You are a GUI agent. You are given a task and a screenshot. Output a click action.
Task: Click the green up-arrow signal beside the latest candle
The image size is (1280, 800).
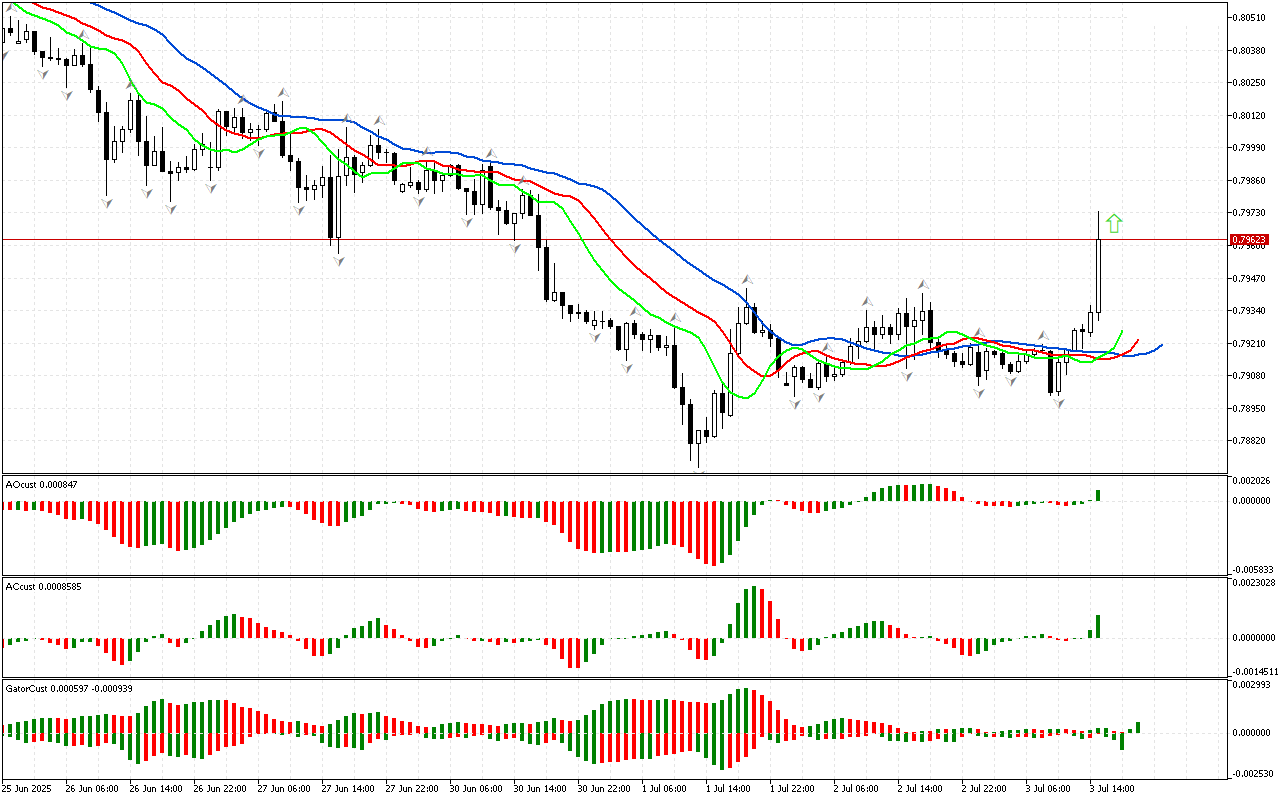1114,224
